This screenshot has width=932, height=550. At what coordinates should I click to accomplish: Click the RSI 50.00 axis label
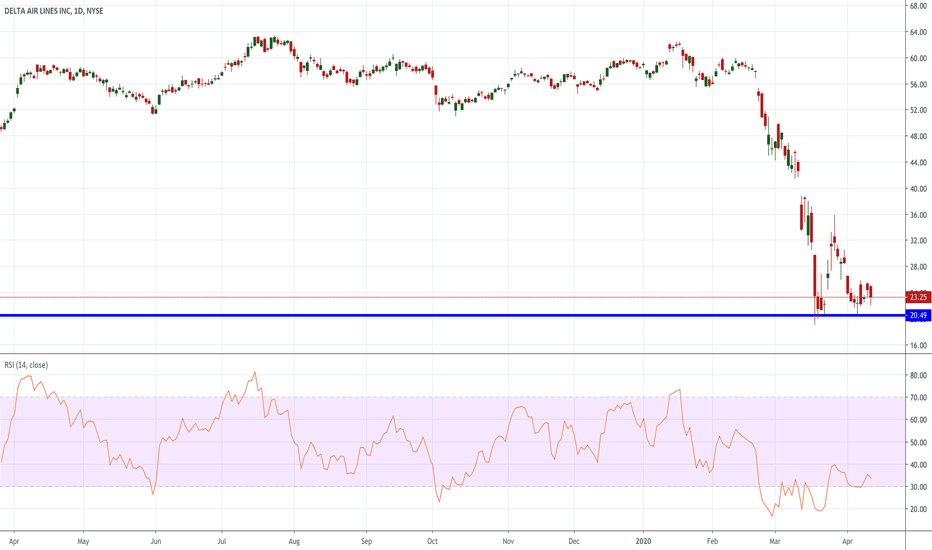918,442
